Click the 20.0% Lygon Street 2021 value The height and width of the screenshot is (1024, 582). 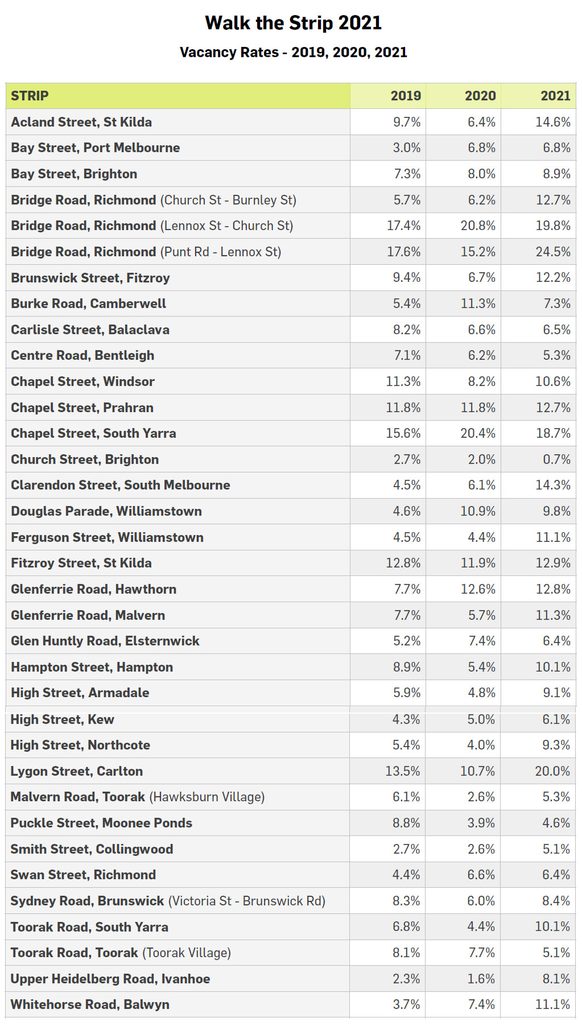click(553, 771)
